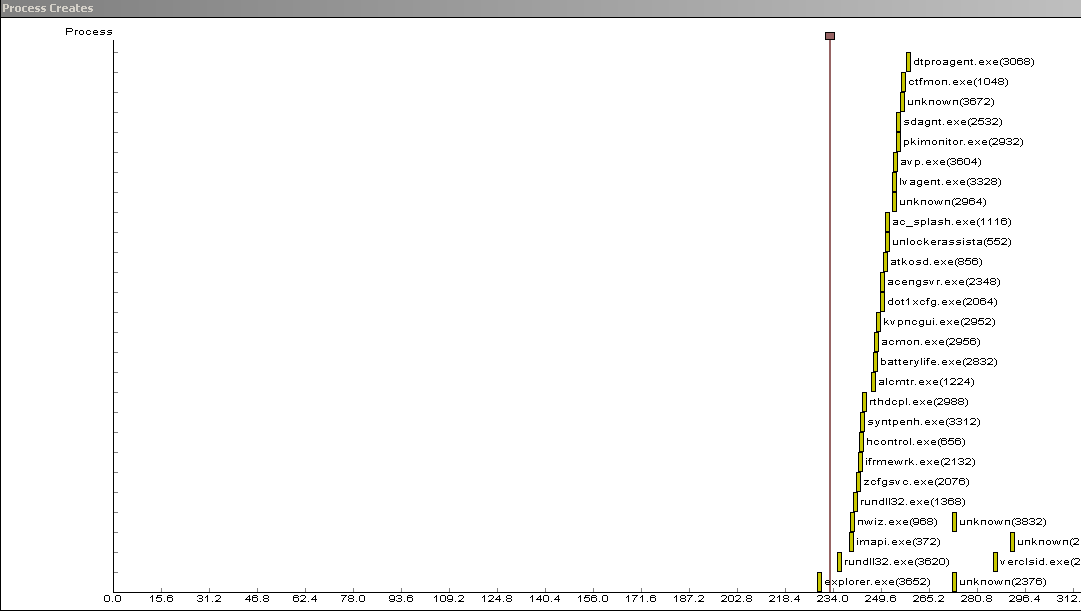Select the explorer.exe(3652) process bar
The image size is (1081, 611).
coord(819,581)
